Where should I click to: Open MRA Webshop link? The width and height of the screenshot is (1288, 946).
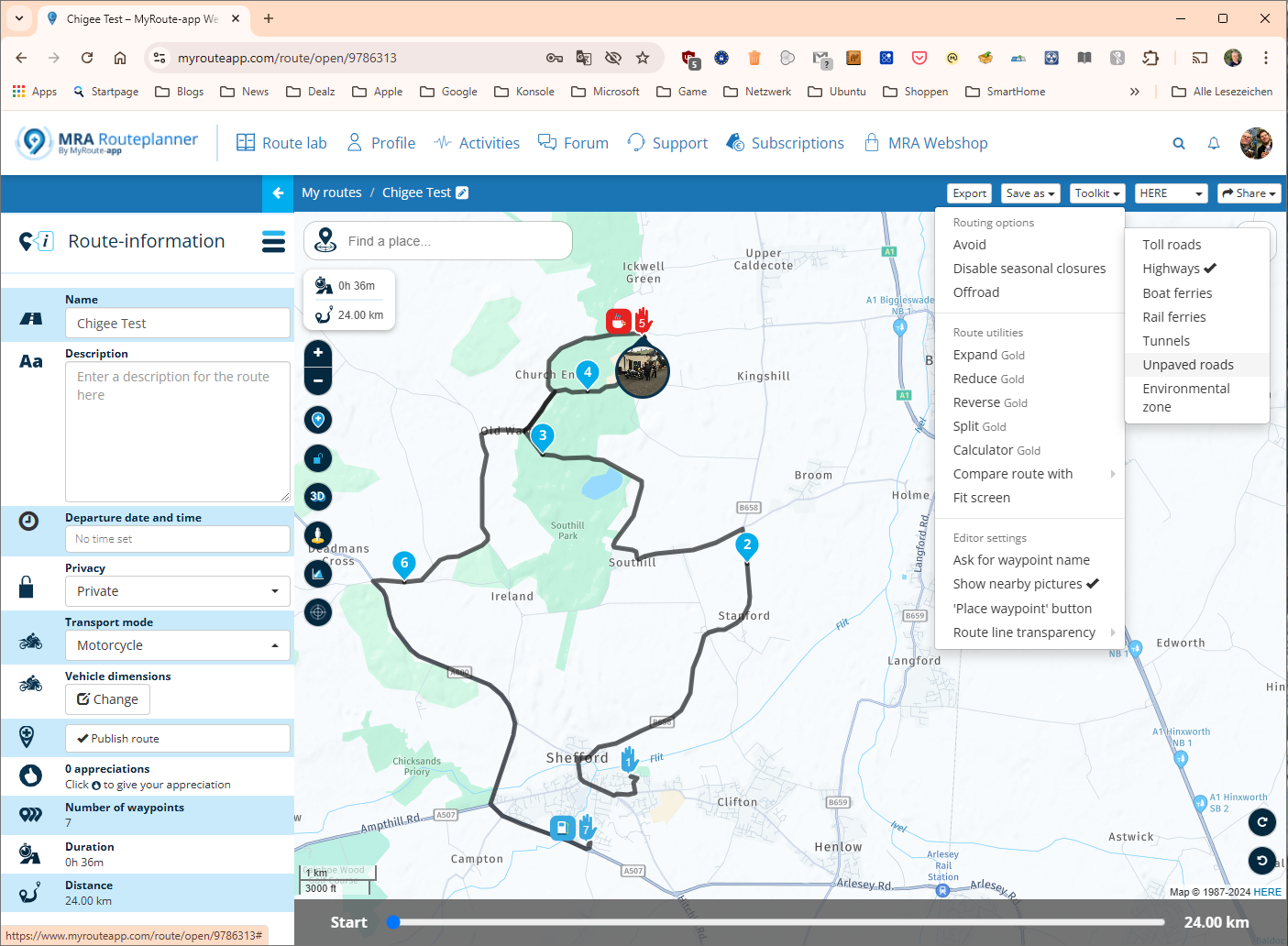[x=926, y=143]
